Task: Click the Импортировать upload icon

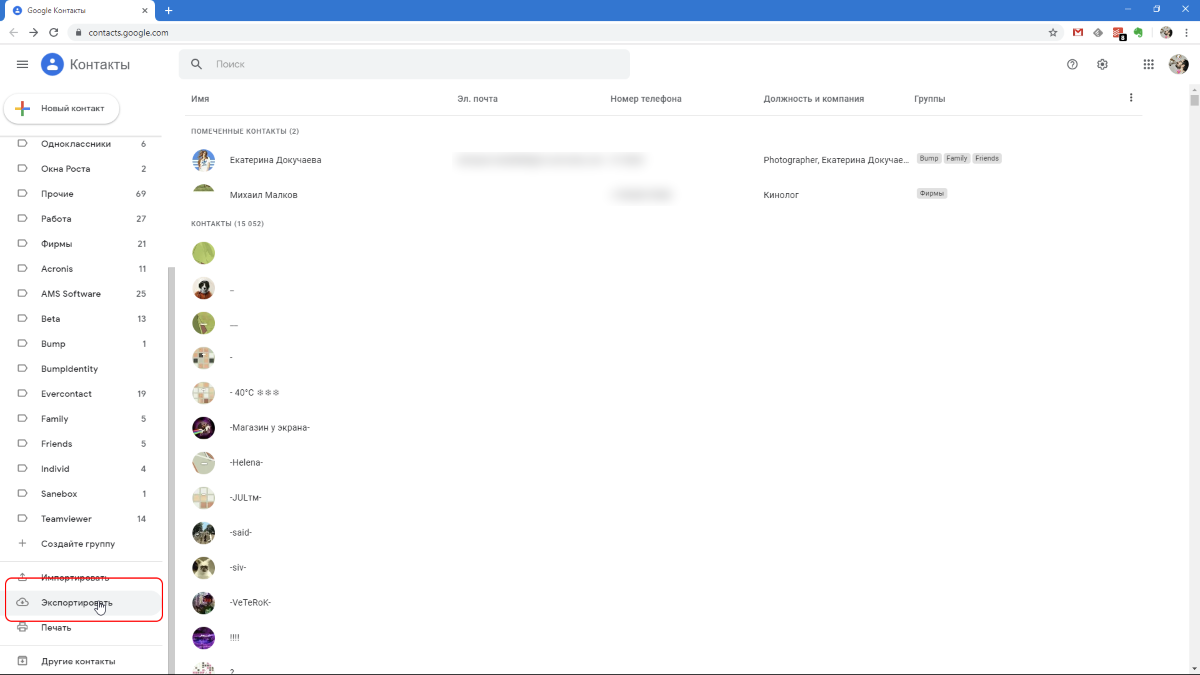Action: [20, 577]
